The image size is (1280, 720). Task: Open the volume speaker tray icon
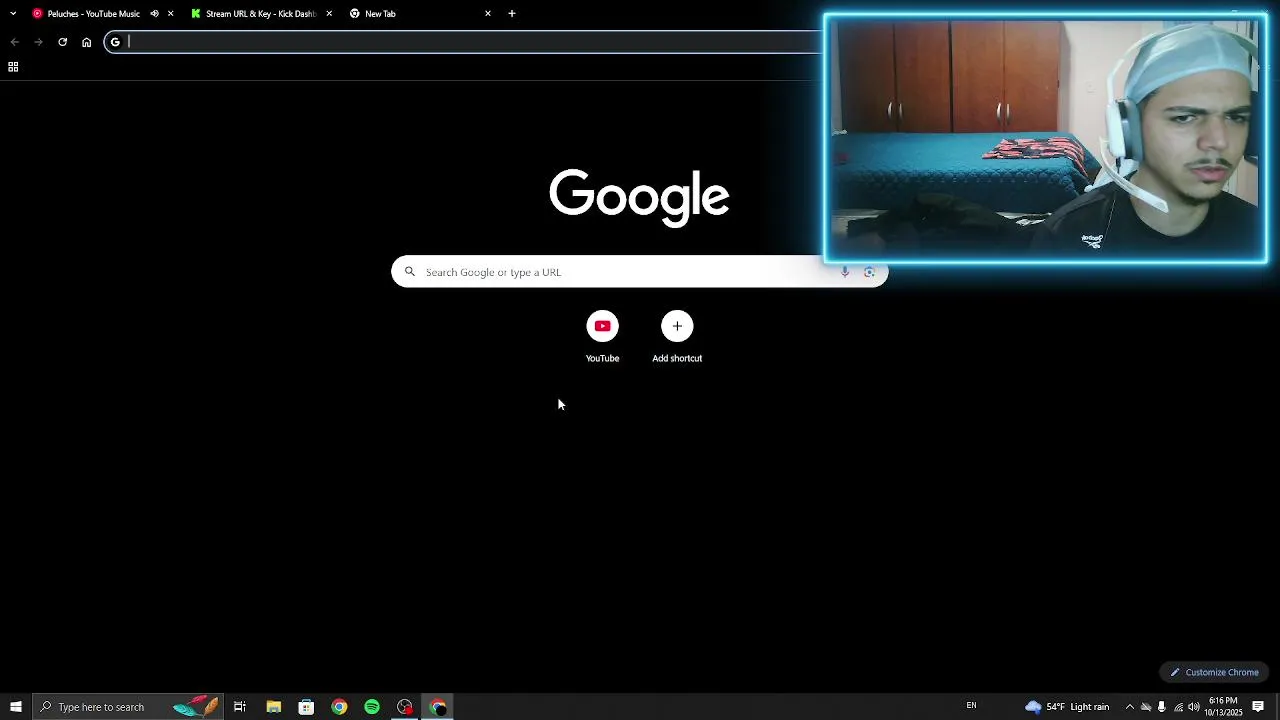coord(1193,707)
